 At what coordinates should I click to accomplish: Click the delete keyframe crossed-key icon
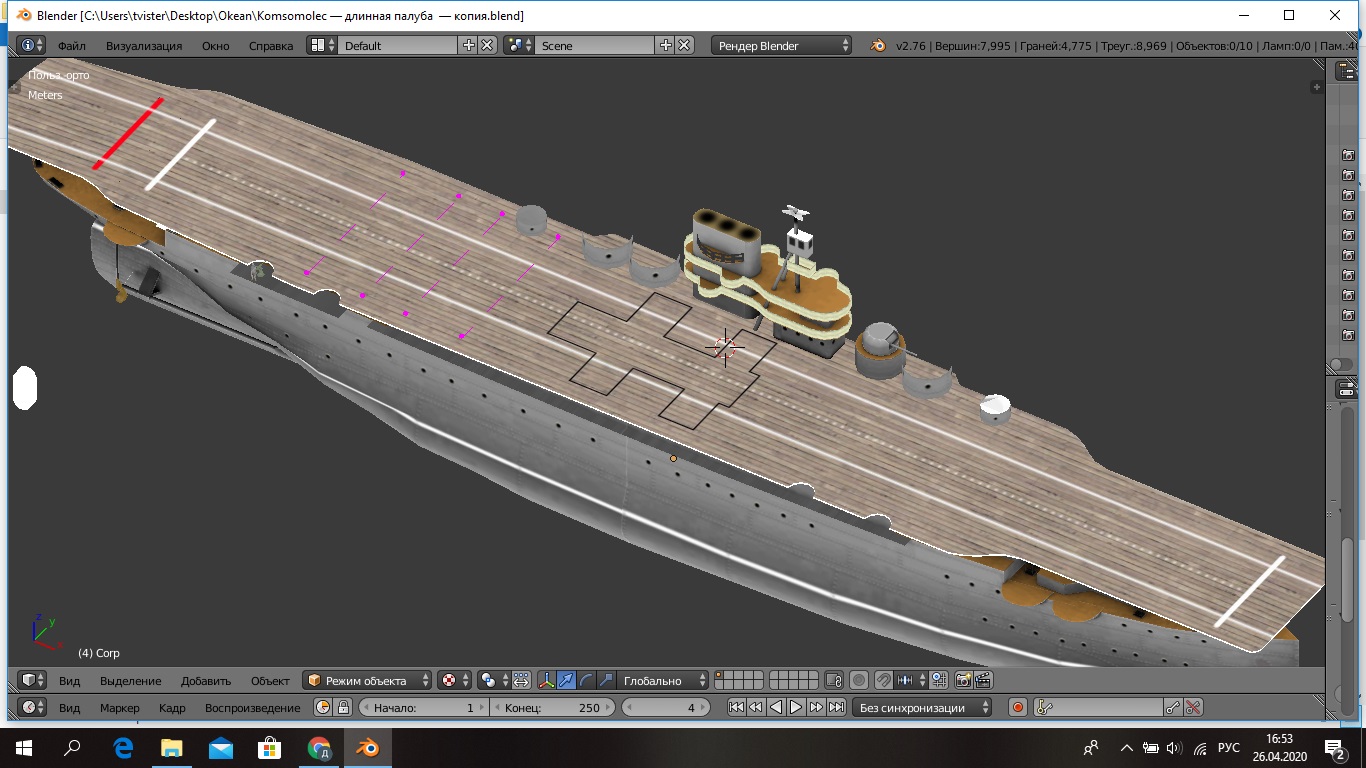click(x=1193, y=707)
